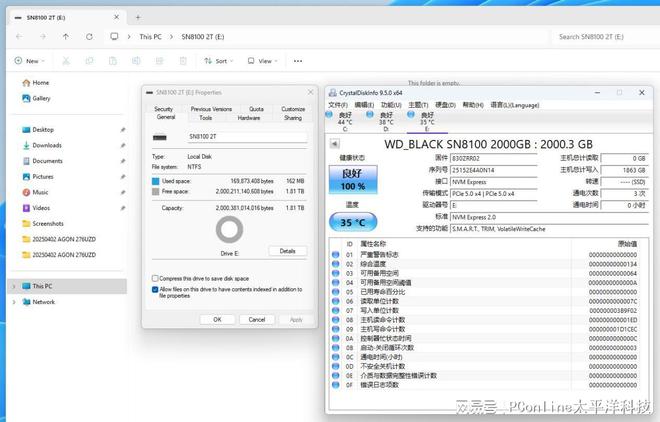Screen dimensions: 660x422
Task: Click OK in Properties dialog
Action: pos(217,319)
